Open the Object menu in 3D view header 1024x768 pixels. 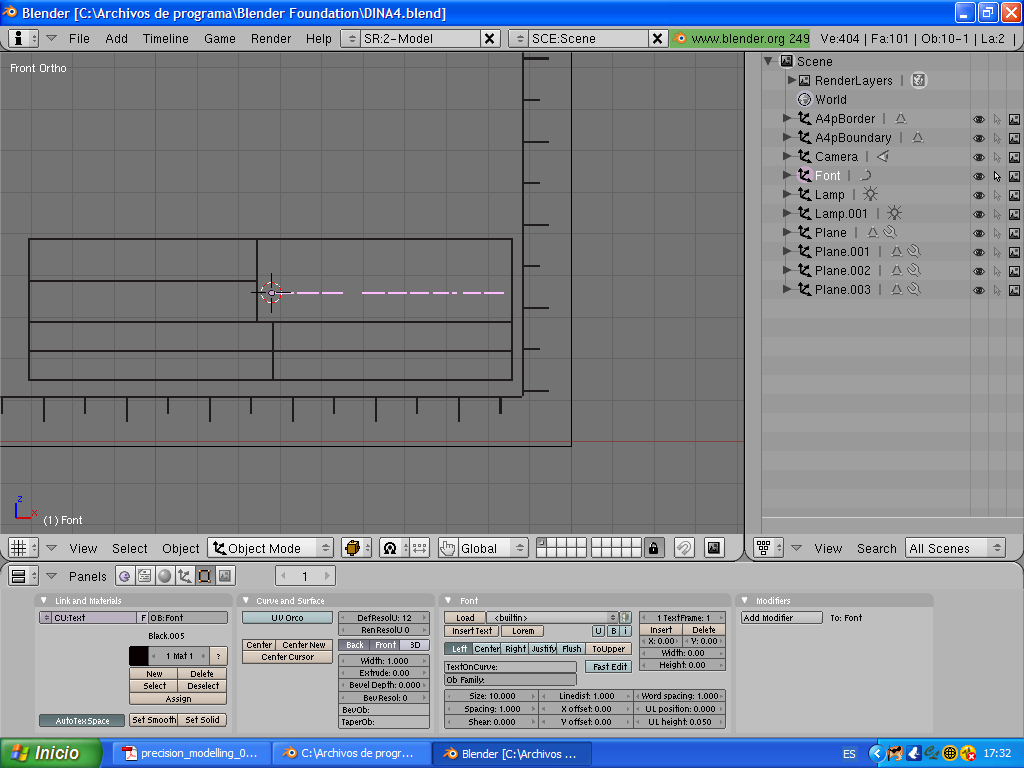pyautogui.click(x=180, y=549)
